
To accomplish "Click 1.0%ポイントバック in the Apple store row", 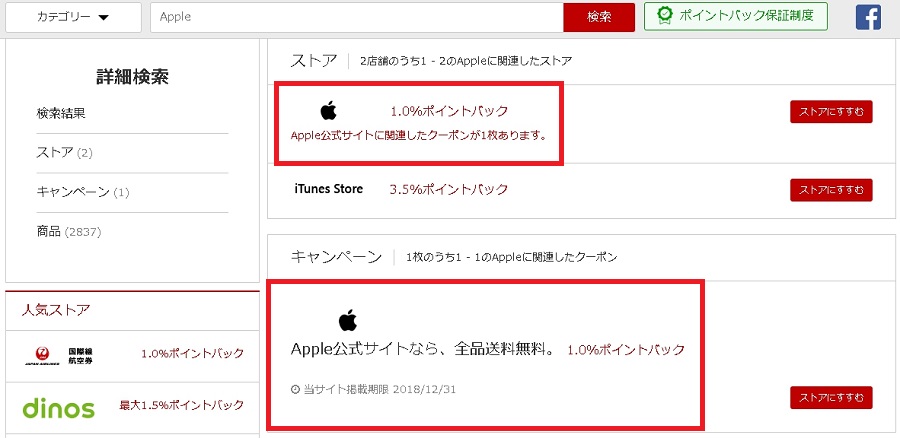I will click(449, 111).
